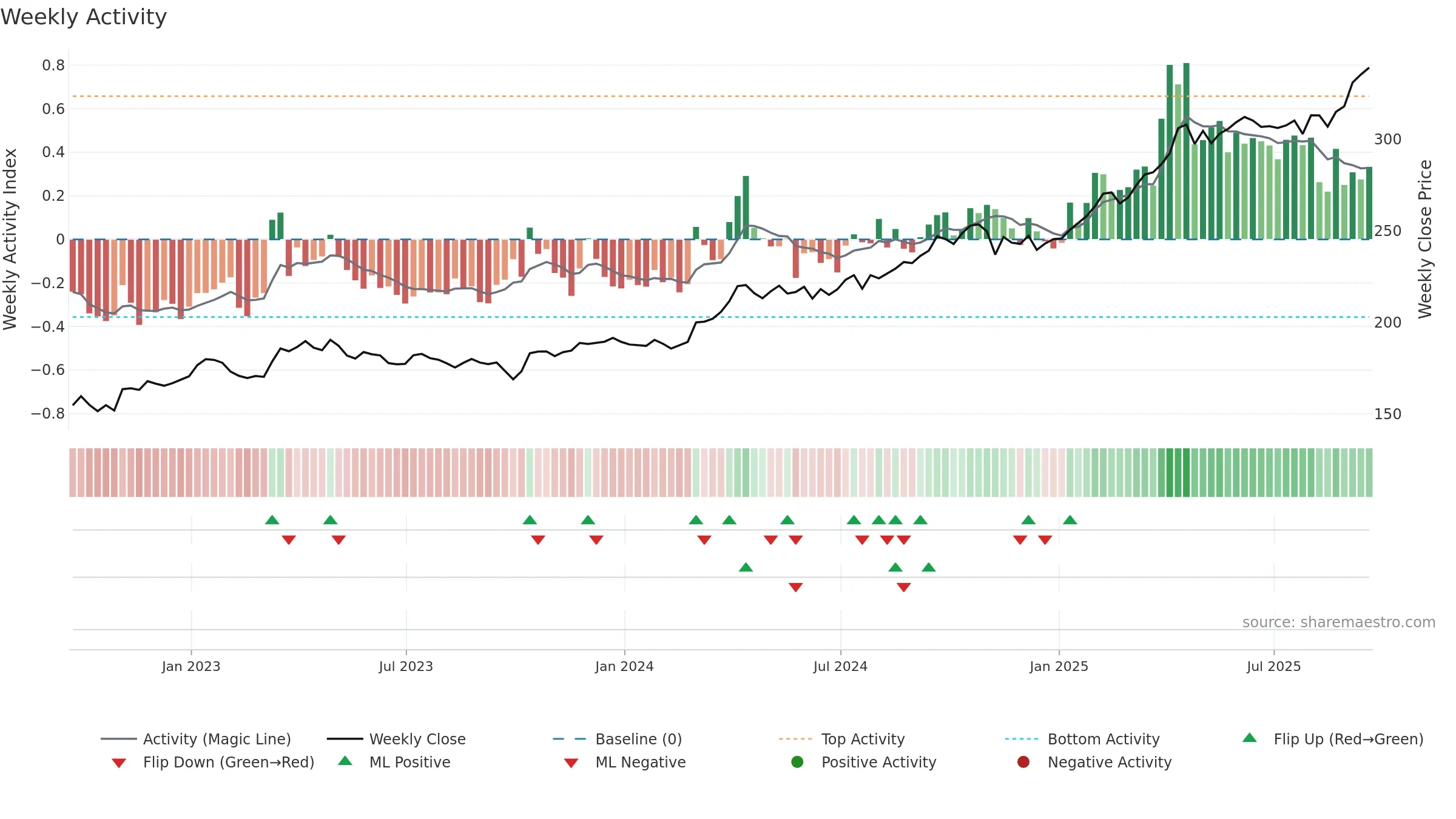Toggle the Bottom Activity legend entry

1082,739
